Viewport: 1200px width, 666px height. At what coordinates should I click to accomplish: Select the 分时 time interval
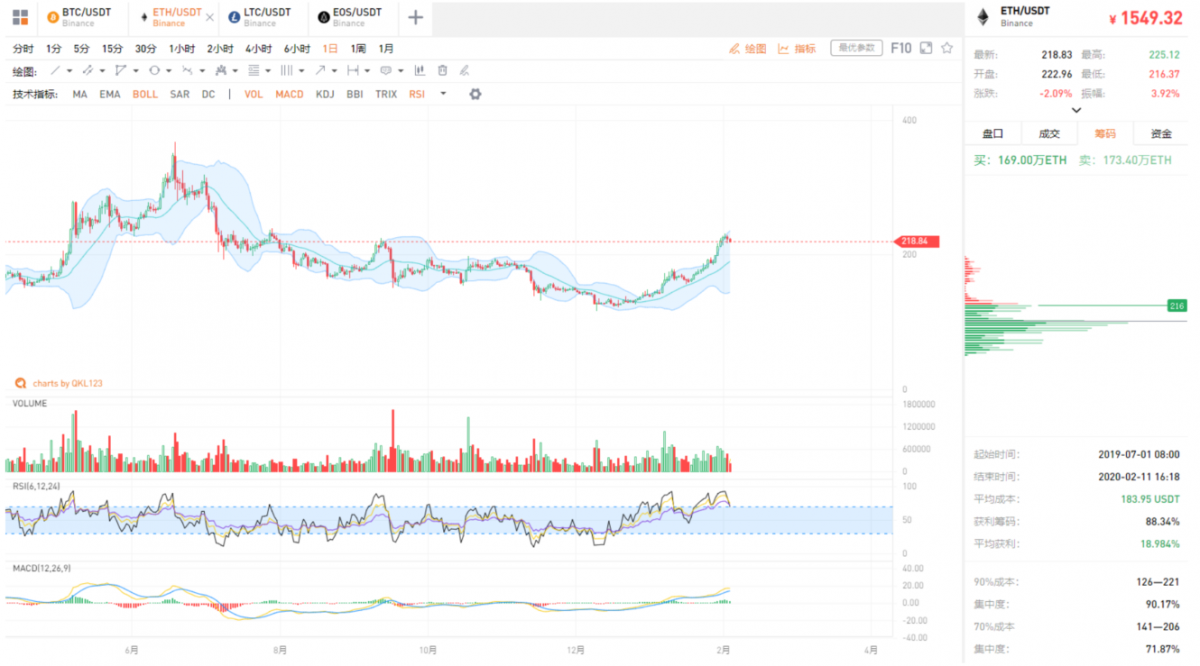tap(23, 48)
